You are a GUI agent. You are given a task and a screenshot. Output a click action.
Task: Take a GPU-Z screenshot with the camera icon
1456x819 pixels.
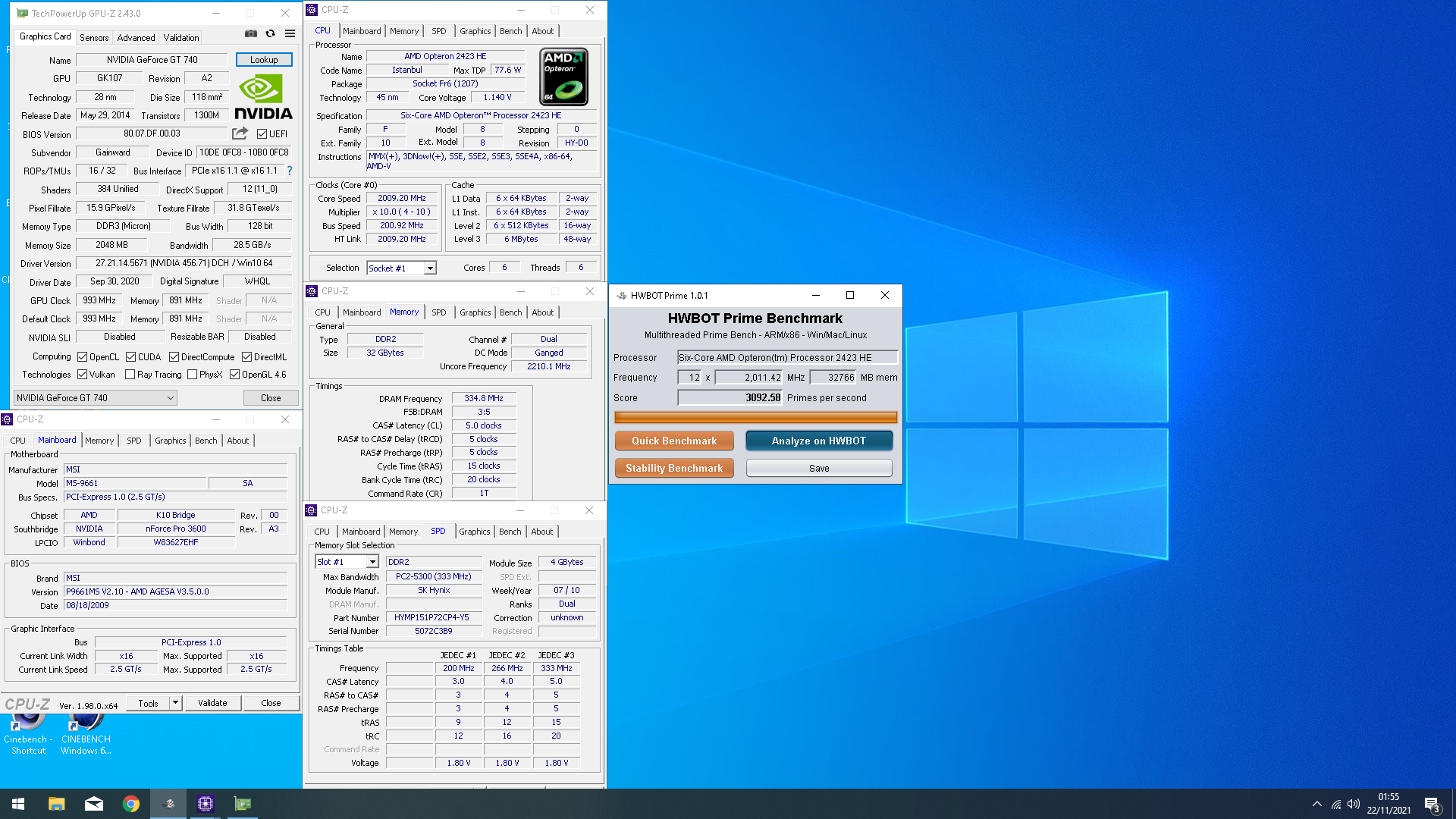click(251, 33)
